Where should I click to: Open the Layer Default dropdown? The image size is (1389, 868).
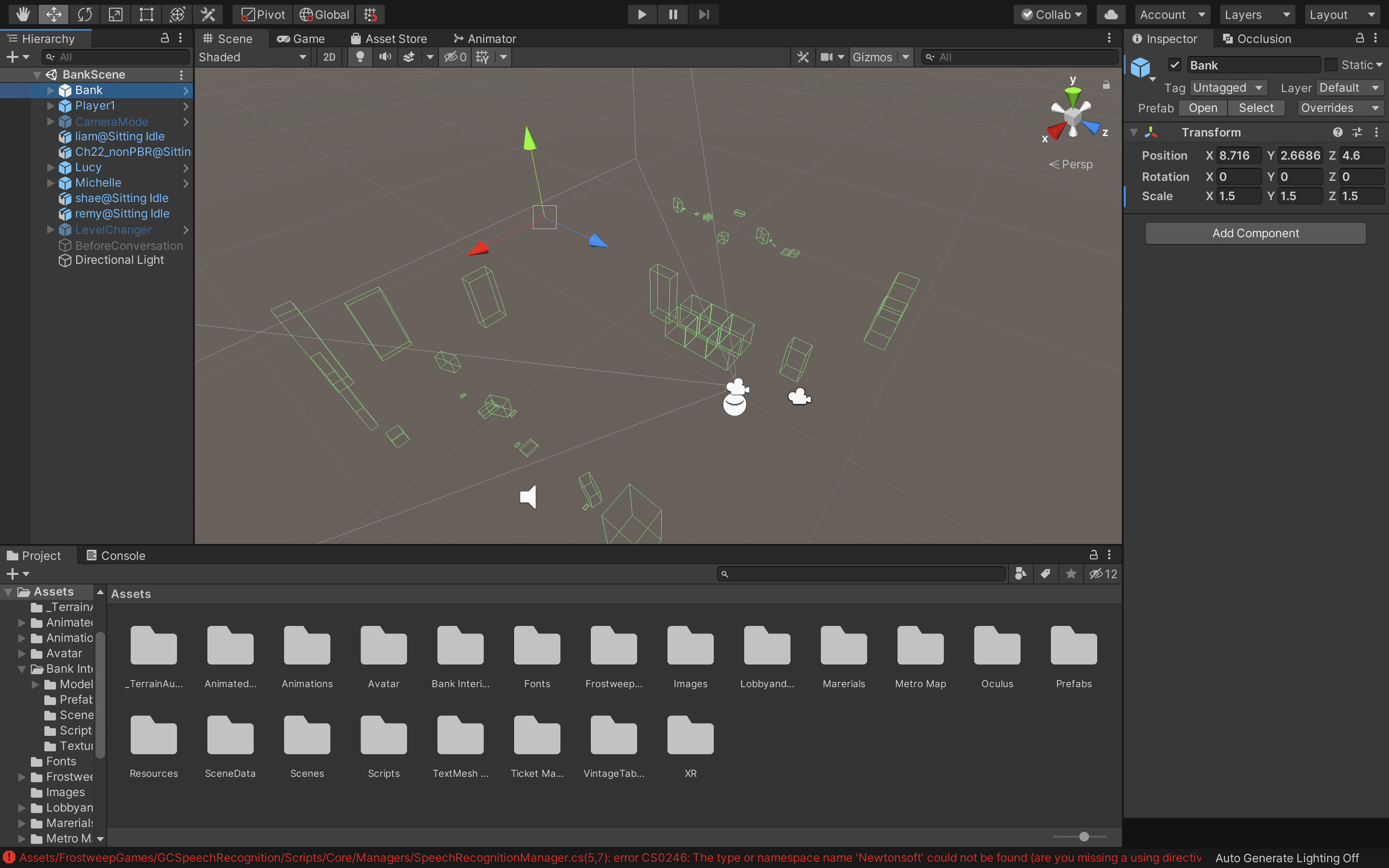pos(1349,87)
